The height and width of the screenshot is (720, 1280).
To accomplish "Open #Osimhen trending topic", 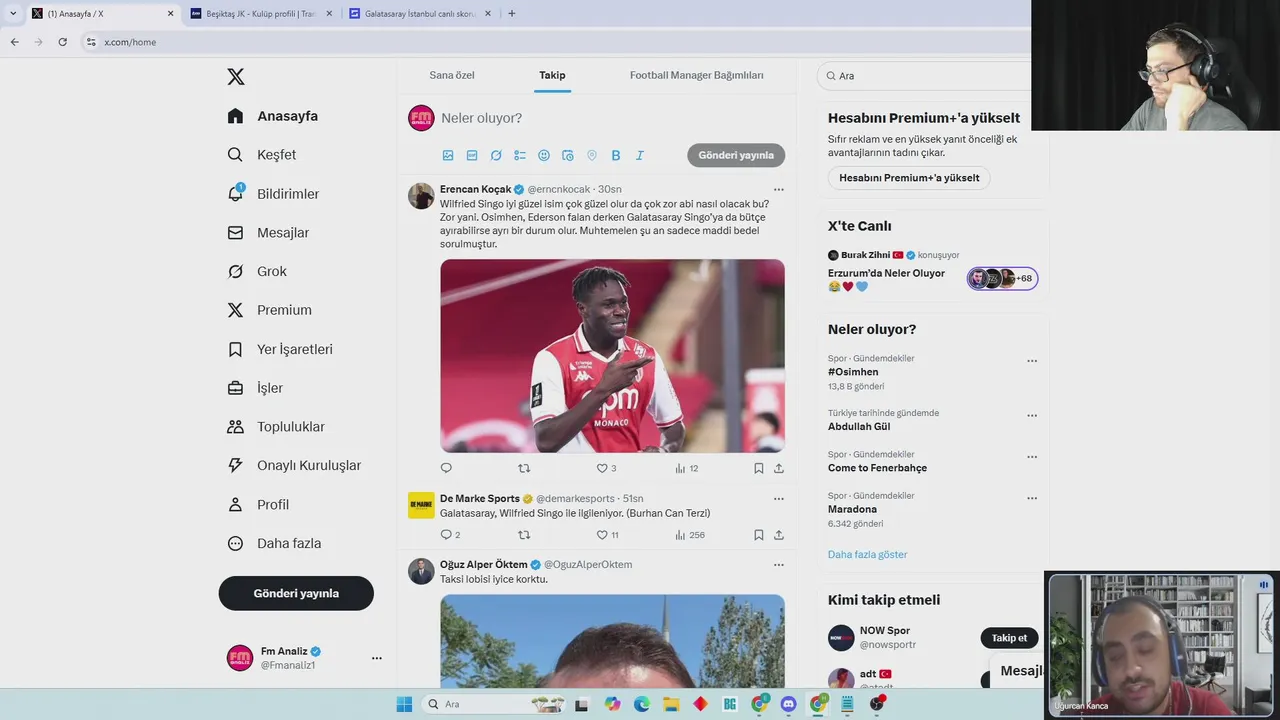I will click(853, 372).
